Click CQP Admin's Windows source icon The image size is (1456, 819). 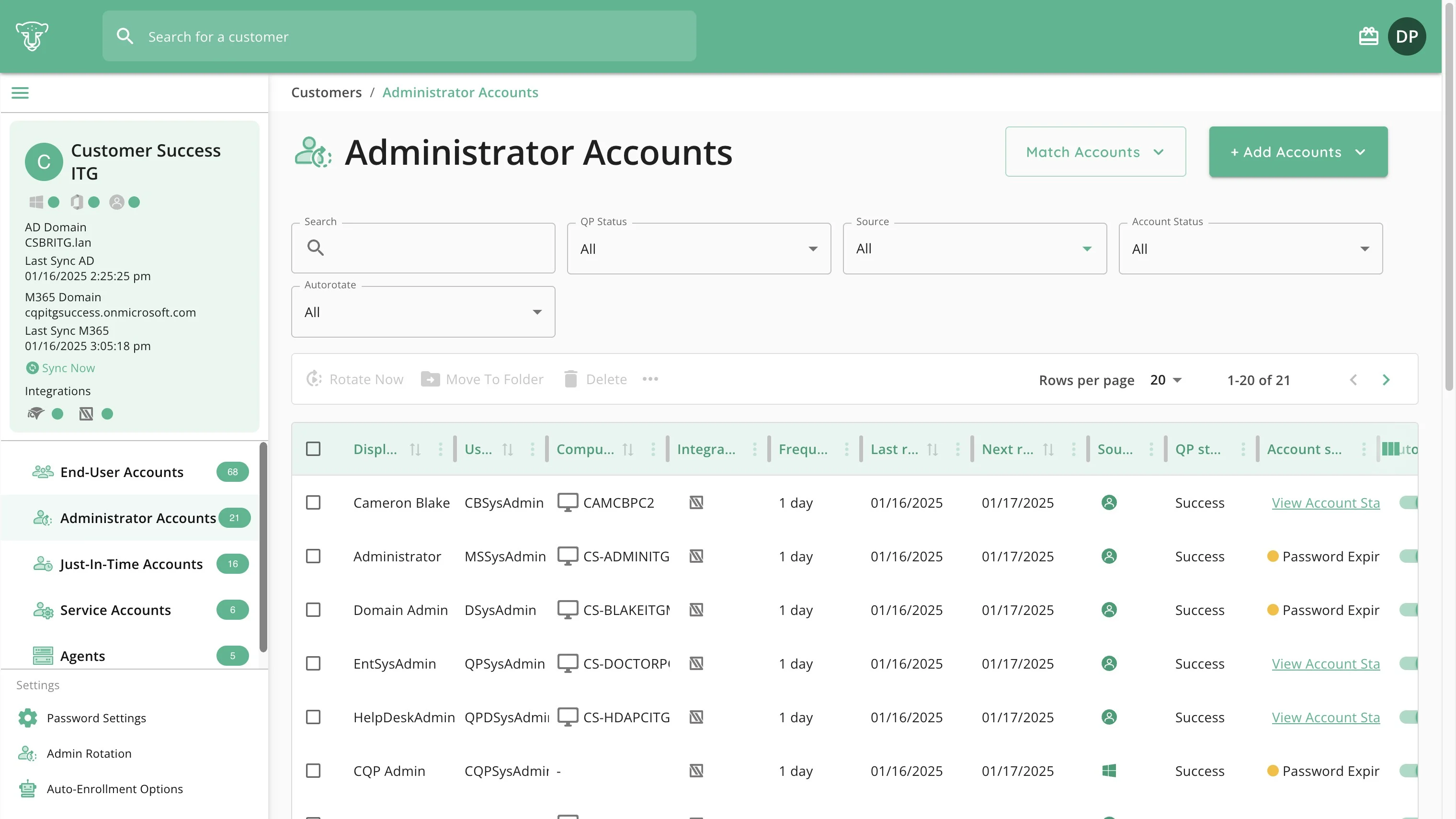[1109, 771]
